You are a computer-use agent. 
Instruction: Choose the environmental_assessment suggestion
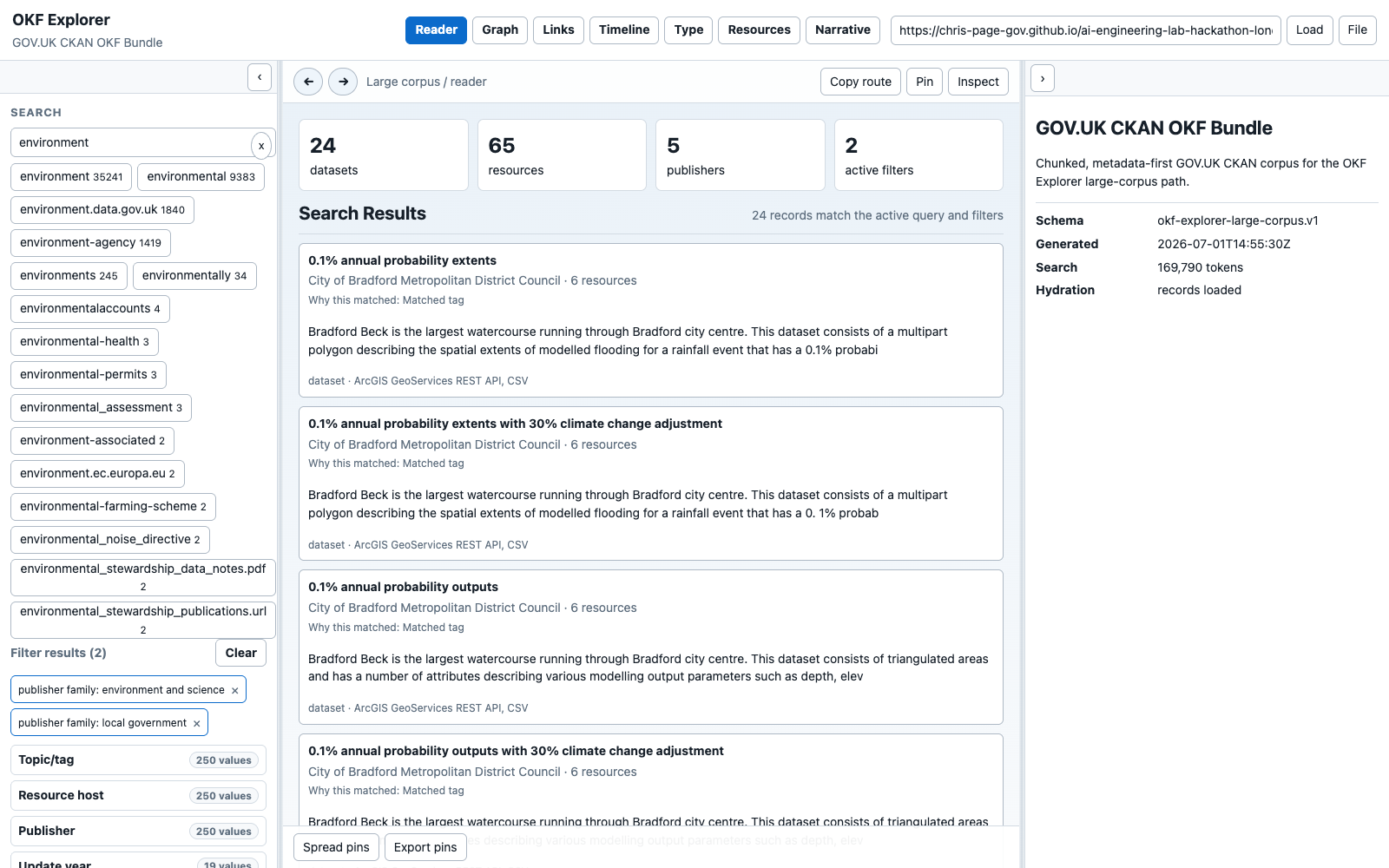pyautogui.click(x=101, y=408)
